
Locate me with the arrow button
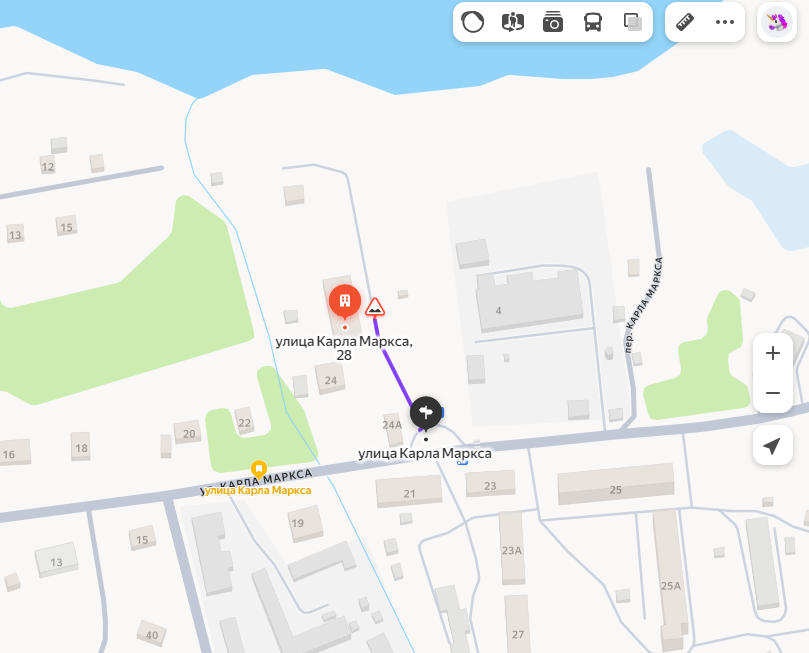[772, 446]
